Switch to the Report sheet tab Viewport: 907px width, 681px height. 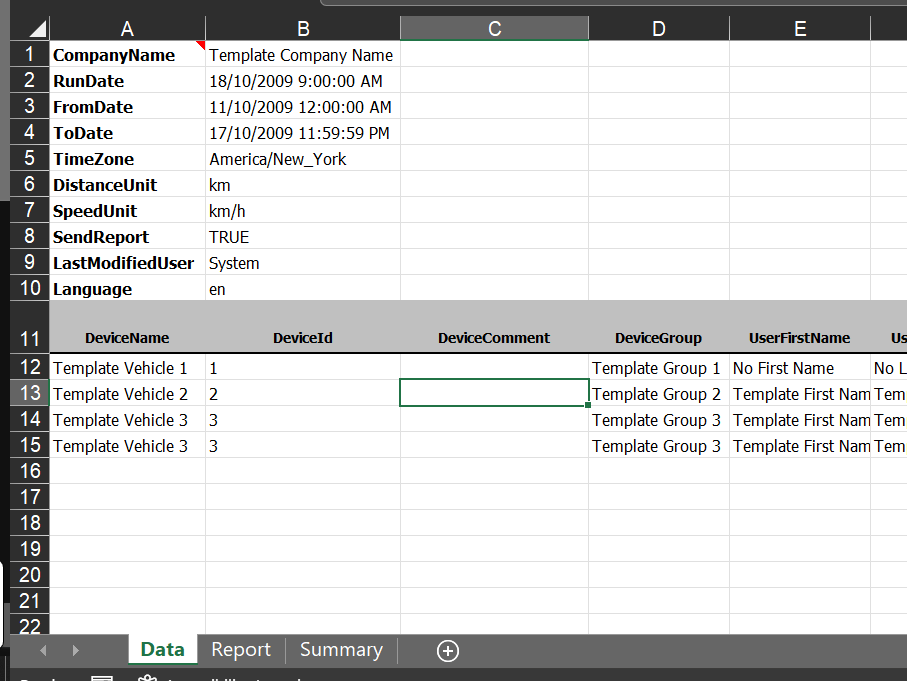tap(240, 650)
